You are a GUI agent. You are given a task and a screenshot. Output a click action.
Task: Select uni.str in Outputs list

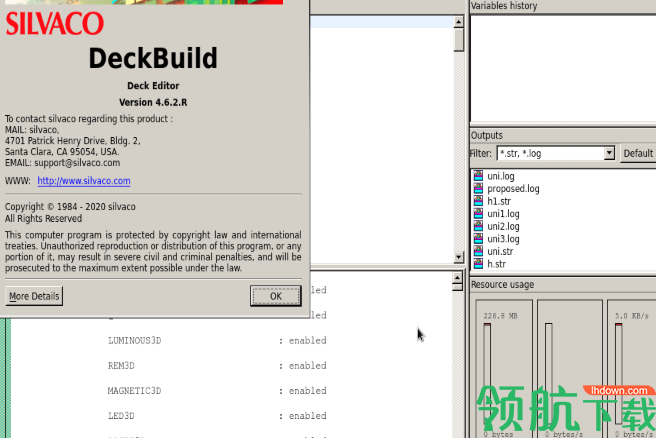(x=500, y=251)
